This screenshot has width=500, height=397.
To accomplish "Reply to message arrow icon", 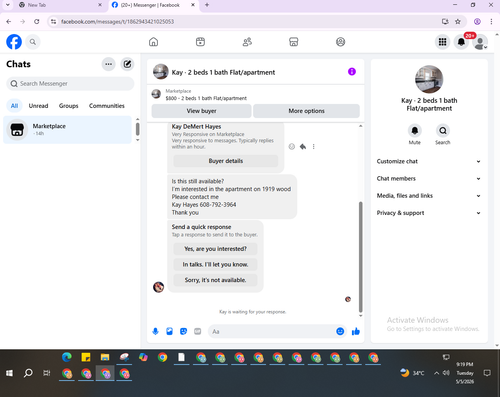I will point(303,146).
